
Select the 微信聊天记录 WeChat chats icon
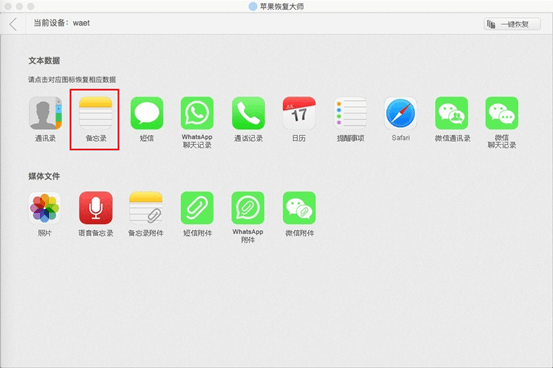pos(502,113)
